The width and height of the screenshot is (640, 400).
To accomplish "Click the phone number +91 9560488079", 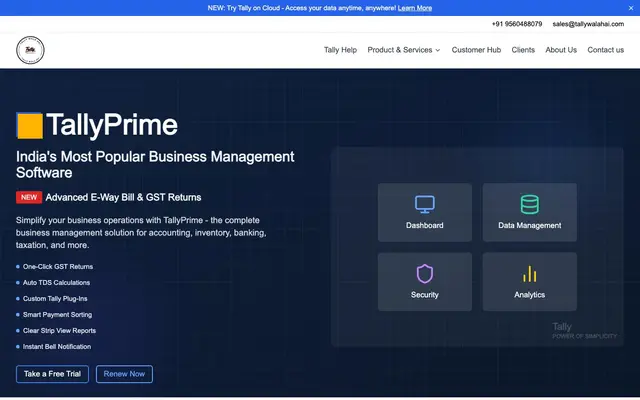I will tap(517, 24).
